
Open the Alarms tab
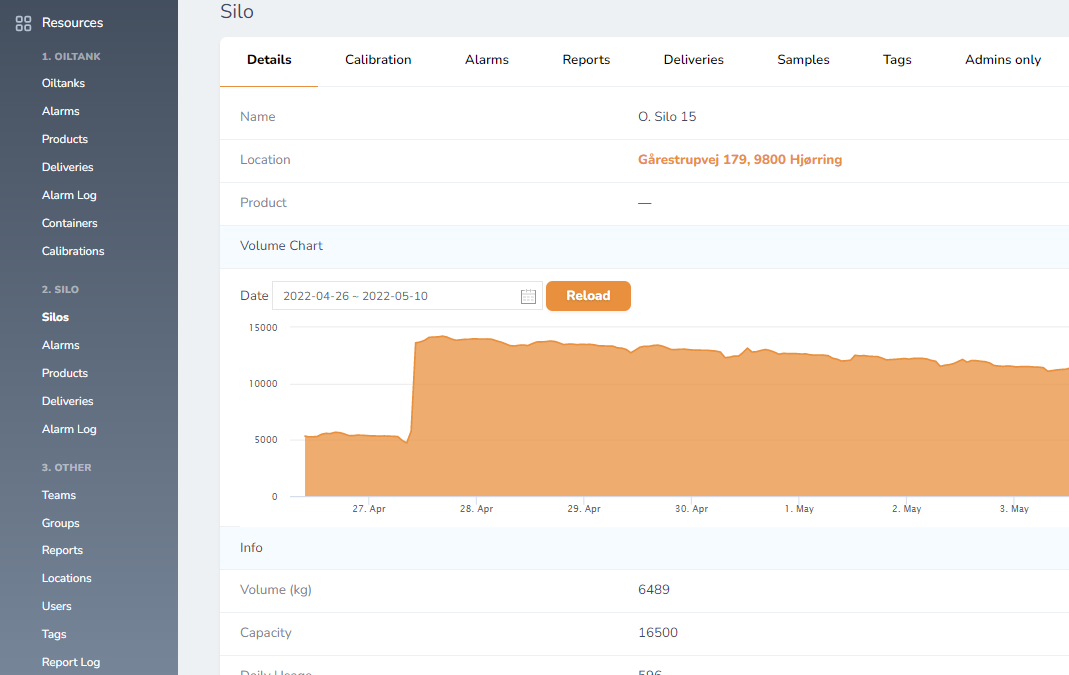[487, 60]
